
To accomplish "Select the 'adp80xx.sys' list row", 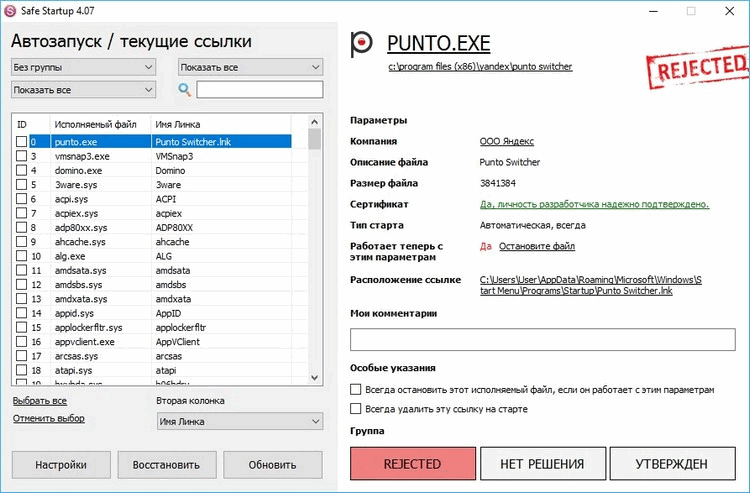I will click(x=153, y=228).
